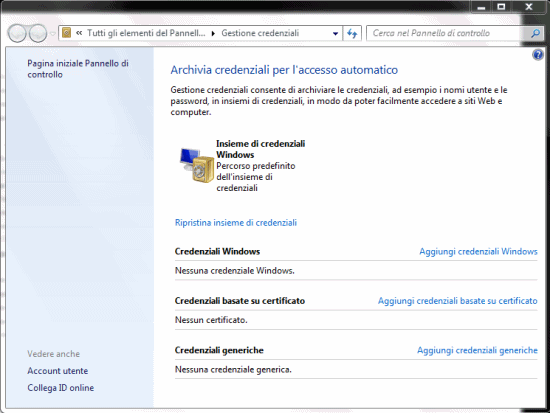Open the address bar history dropdown
Viewport: 550px width, 413px height.
(336, 33)
